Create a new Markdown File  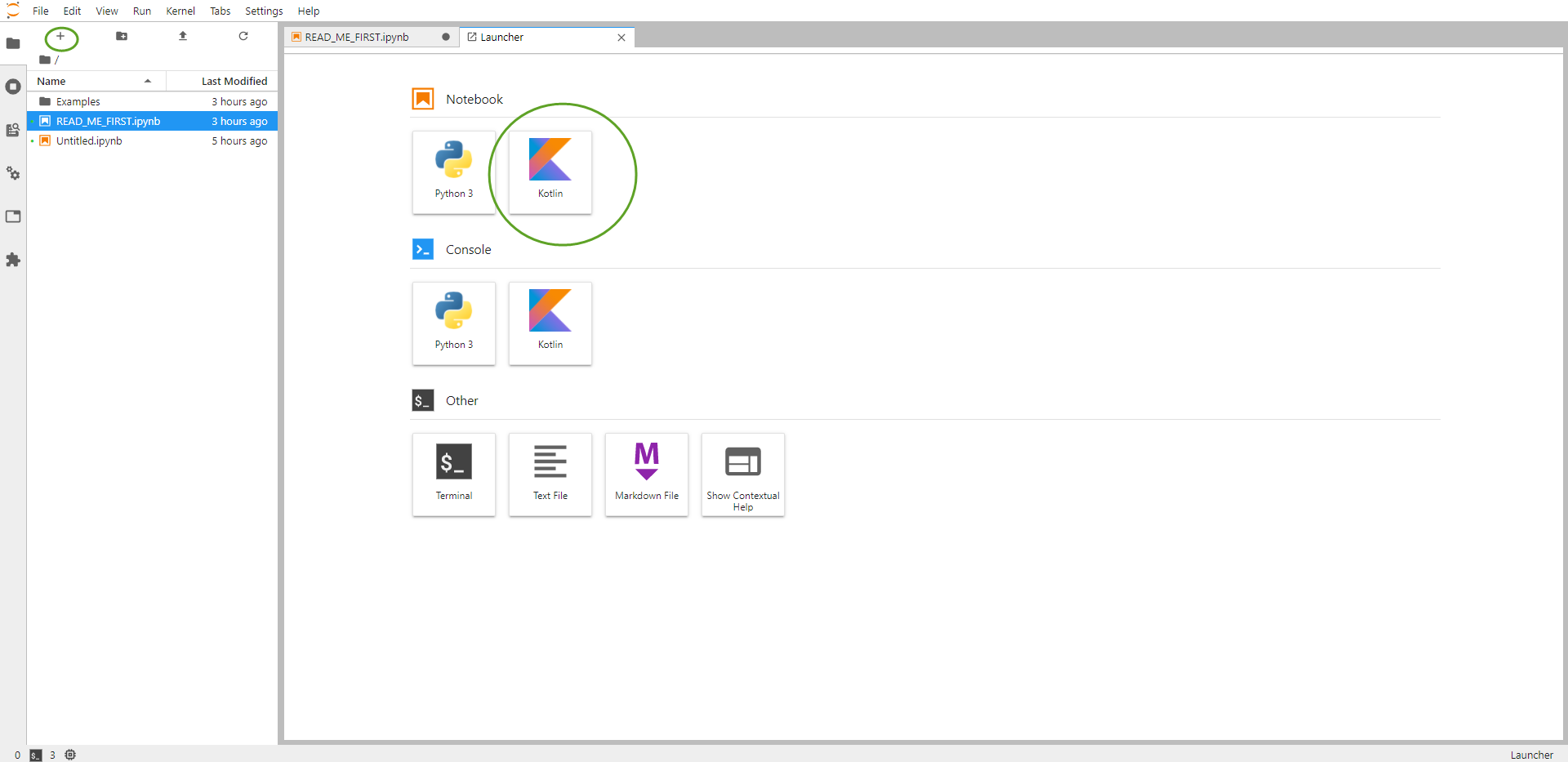pyautogui.click(x=646, y=475)
